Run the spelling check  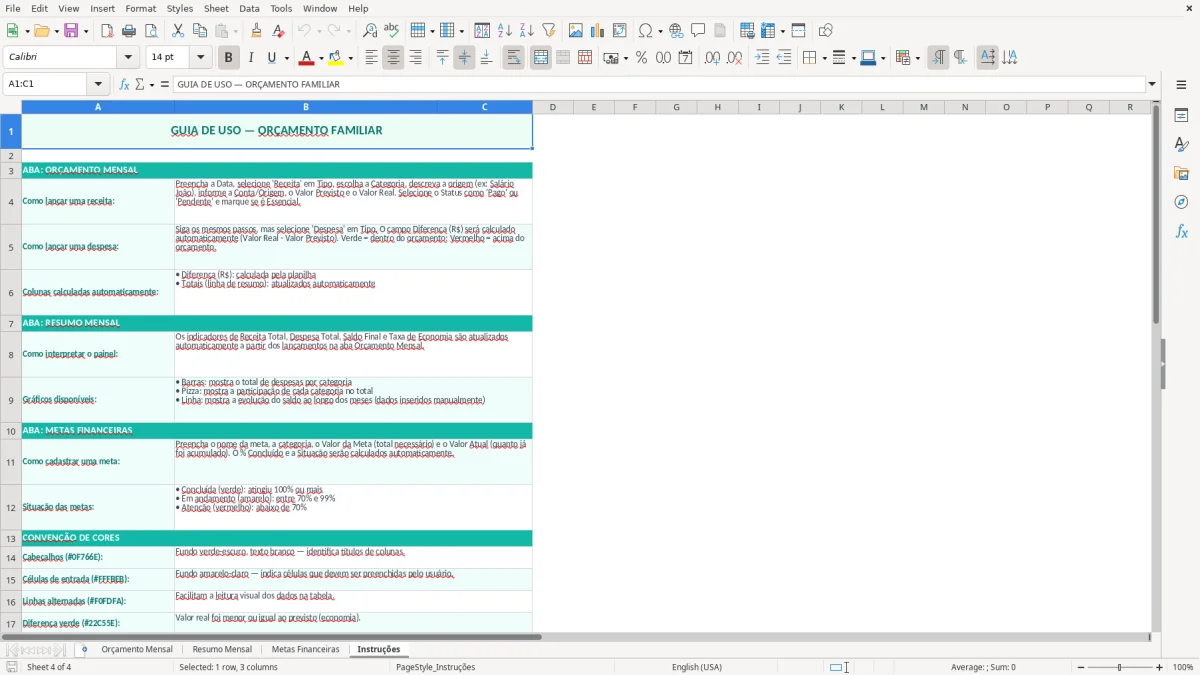(x=392, y=31)
